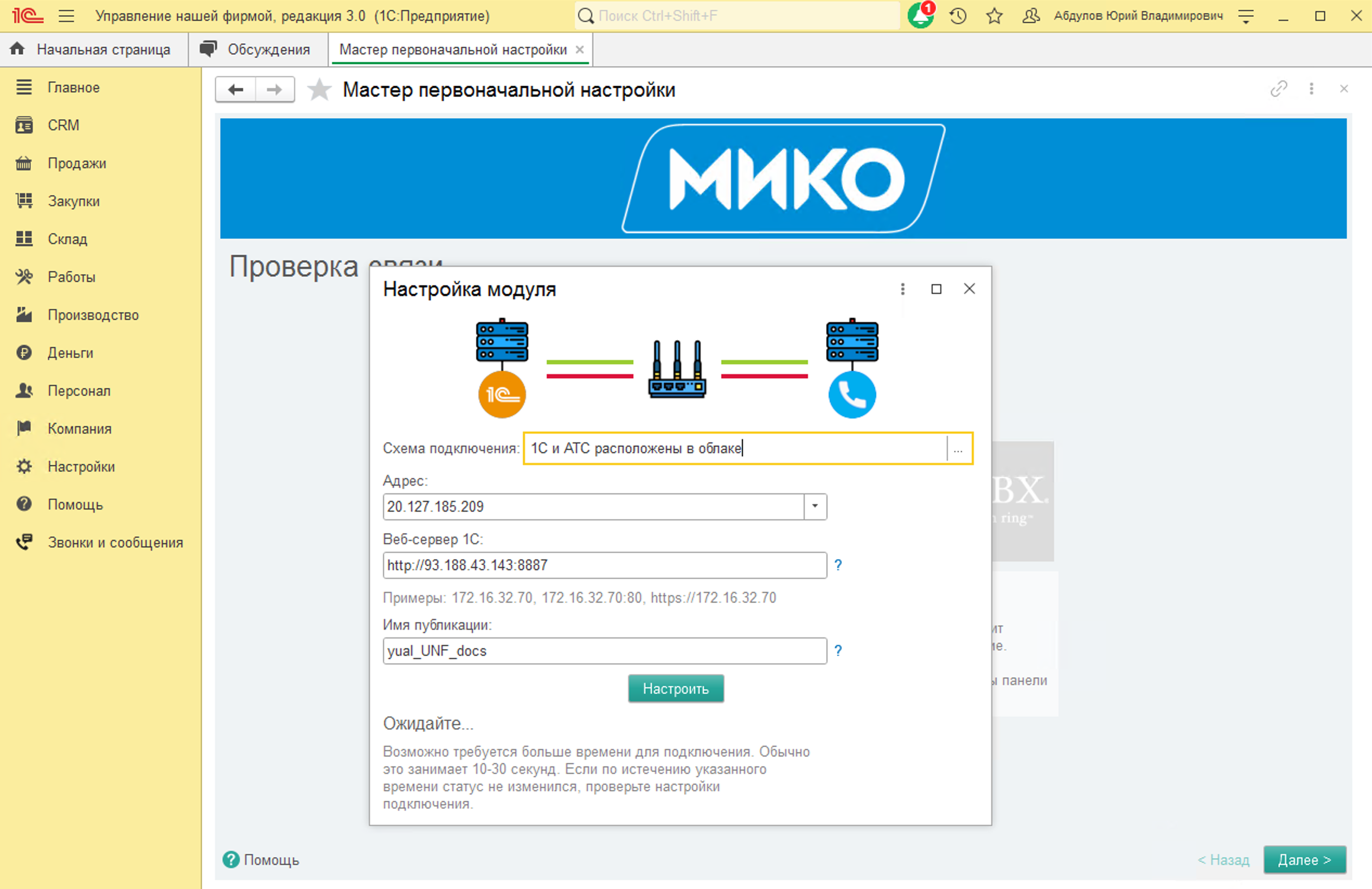This screenshot has width=1372, height=889.
Task: Open connection scheme selection via ellipsis button
Action: [x=959, y=449]
